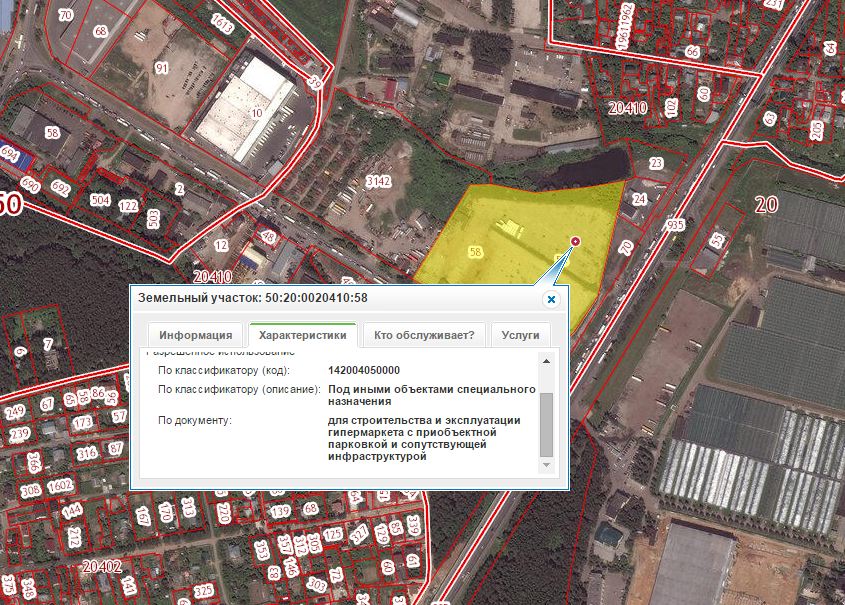Click parcel label 10 on the warehouse
This screenshot has width=845, height=605.
(x=257, y=113)
